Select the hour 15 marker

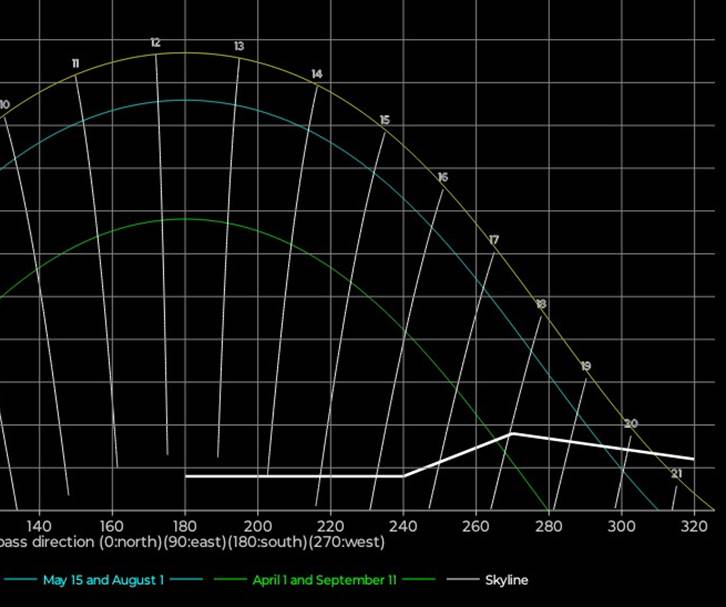[385, 120]
